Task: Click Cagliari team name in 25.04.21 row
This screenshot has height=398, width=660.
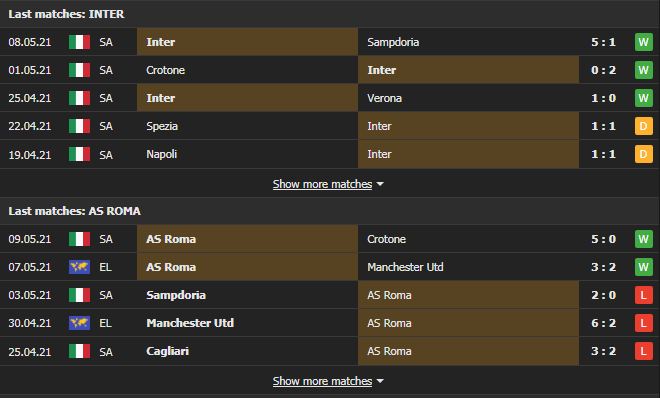Action: pyautogui.click(x=168, y=351)
